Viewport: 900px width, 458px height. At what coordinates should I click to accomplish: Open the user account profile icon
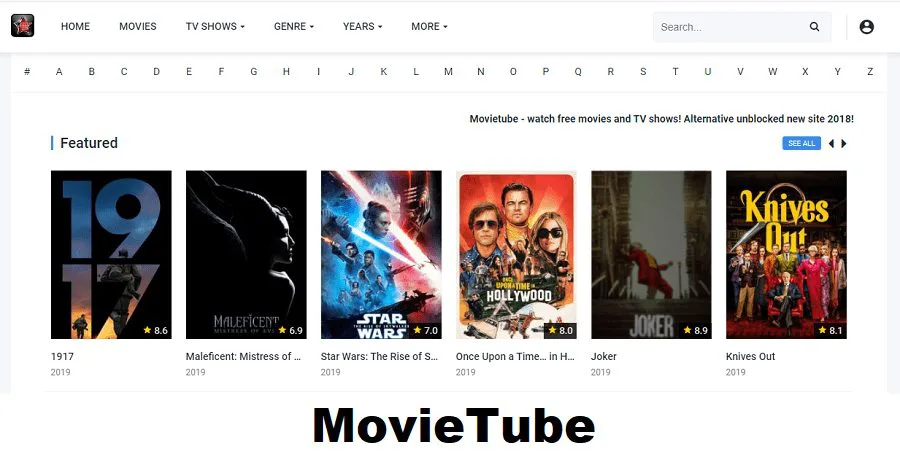pos(866,26)
